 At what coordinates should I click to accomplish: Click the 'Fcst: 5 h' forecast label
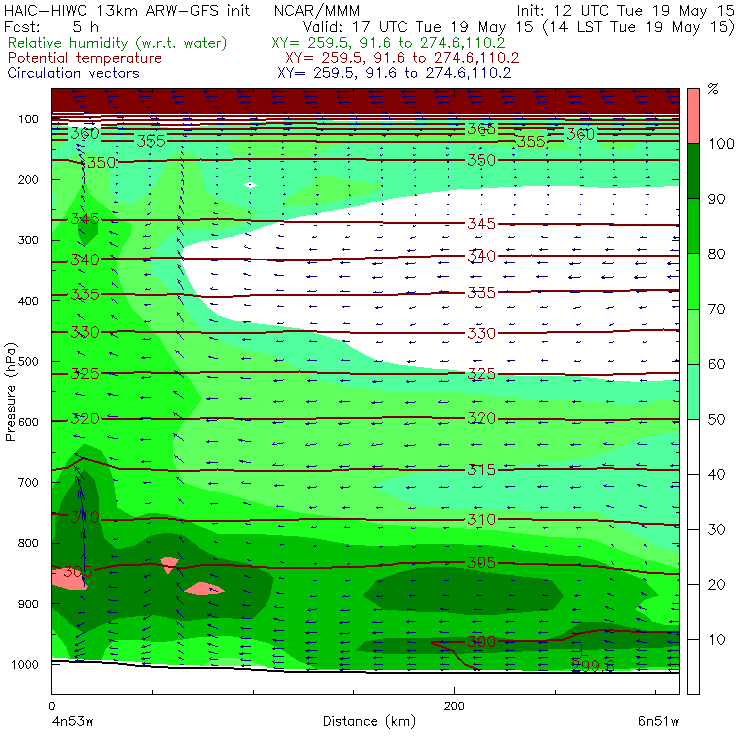[x=51, y=27]
